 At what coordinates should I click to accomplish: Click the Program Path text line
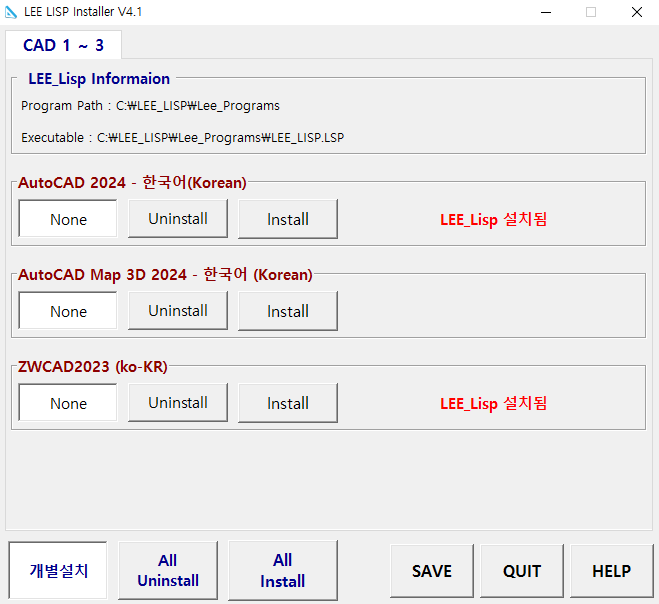pyautogui.click(x=150, y=106)
